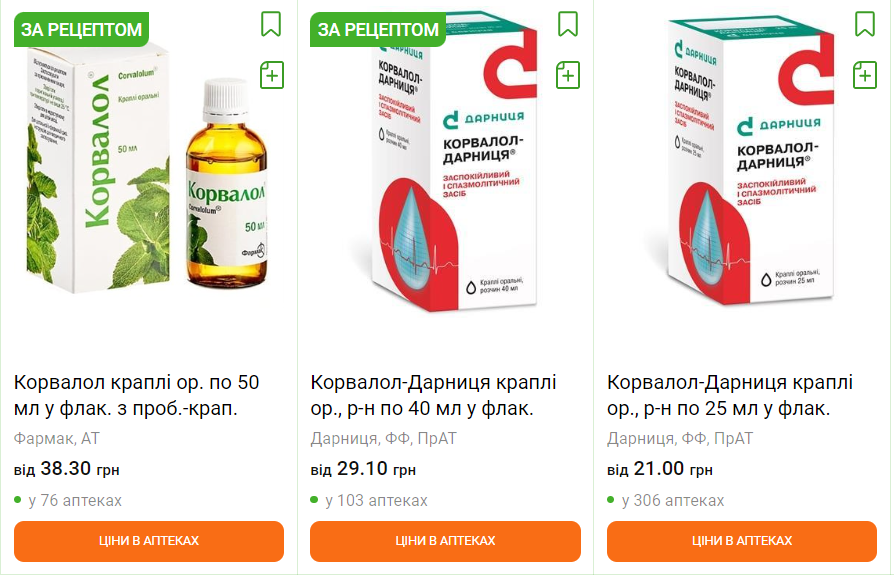Viewport: 894px width, 575px height.
Task: Add Корвалол 50 мл to list icon
Action: pos(272,75)
